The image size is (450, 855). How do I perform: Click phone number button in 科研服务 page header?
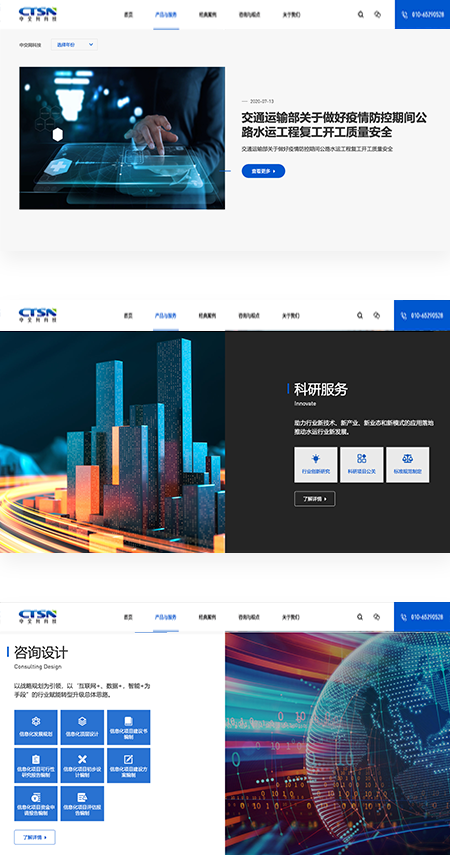(422, 315)
